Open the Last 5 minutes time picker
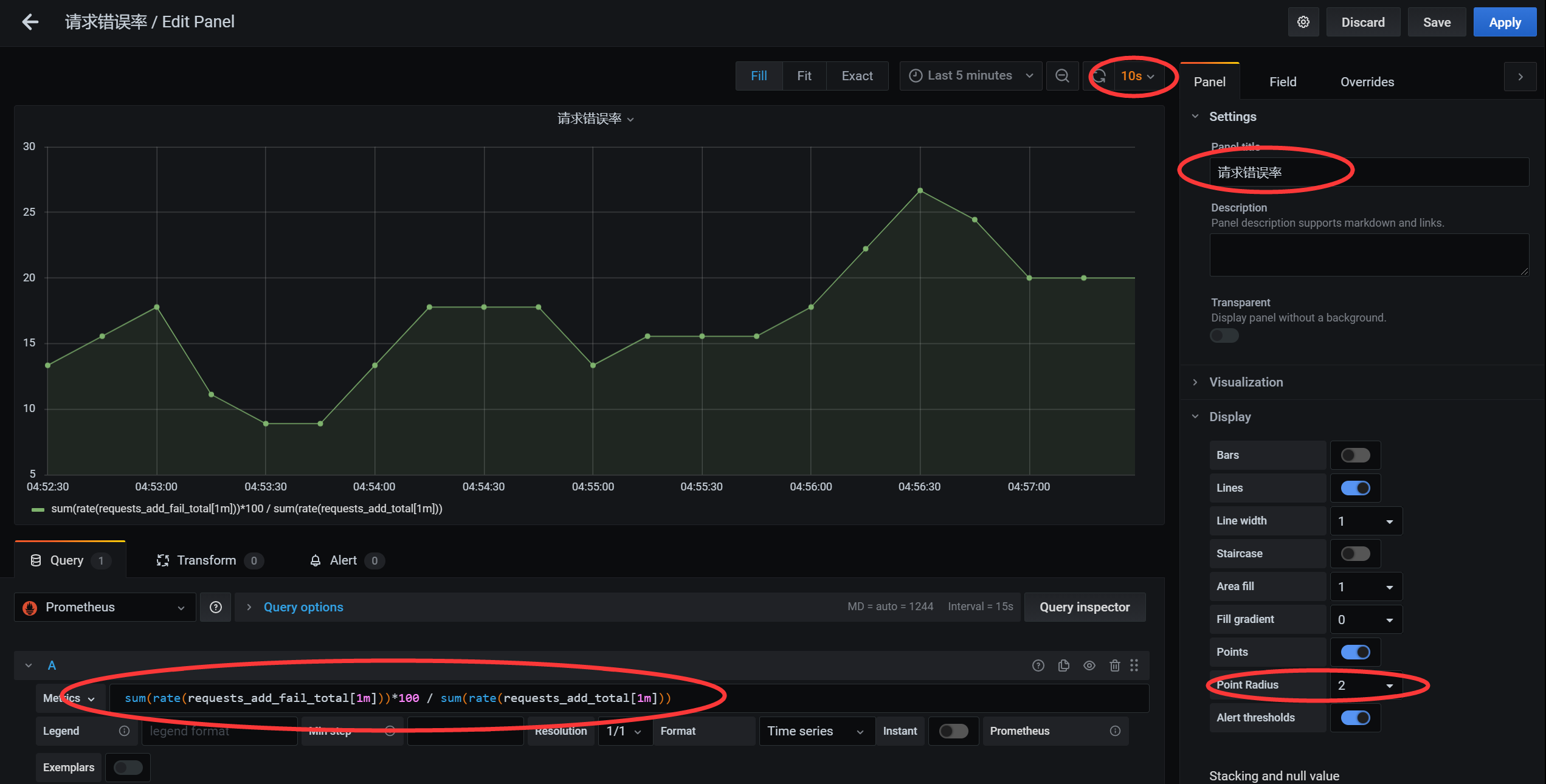Screen dimensions: 1546x784 [x=970, y=75]
